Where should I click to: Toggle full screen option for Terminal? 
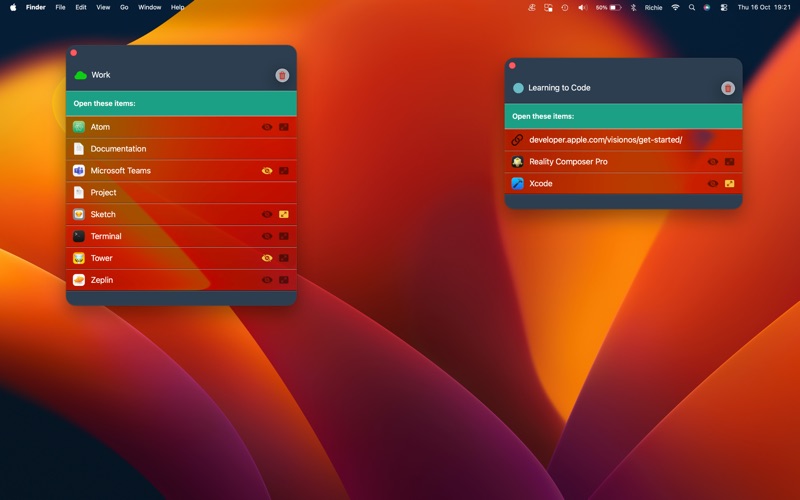coord(284,236)
